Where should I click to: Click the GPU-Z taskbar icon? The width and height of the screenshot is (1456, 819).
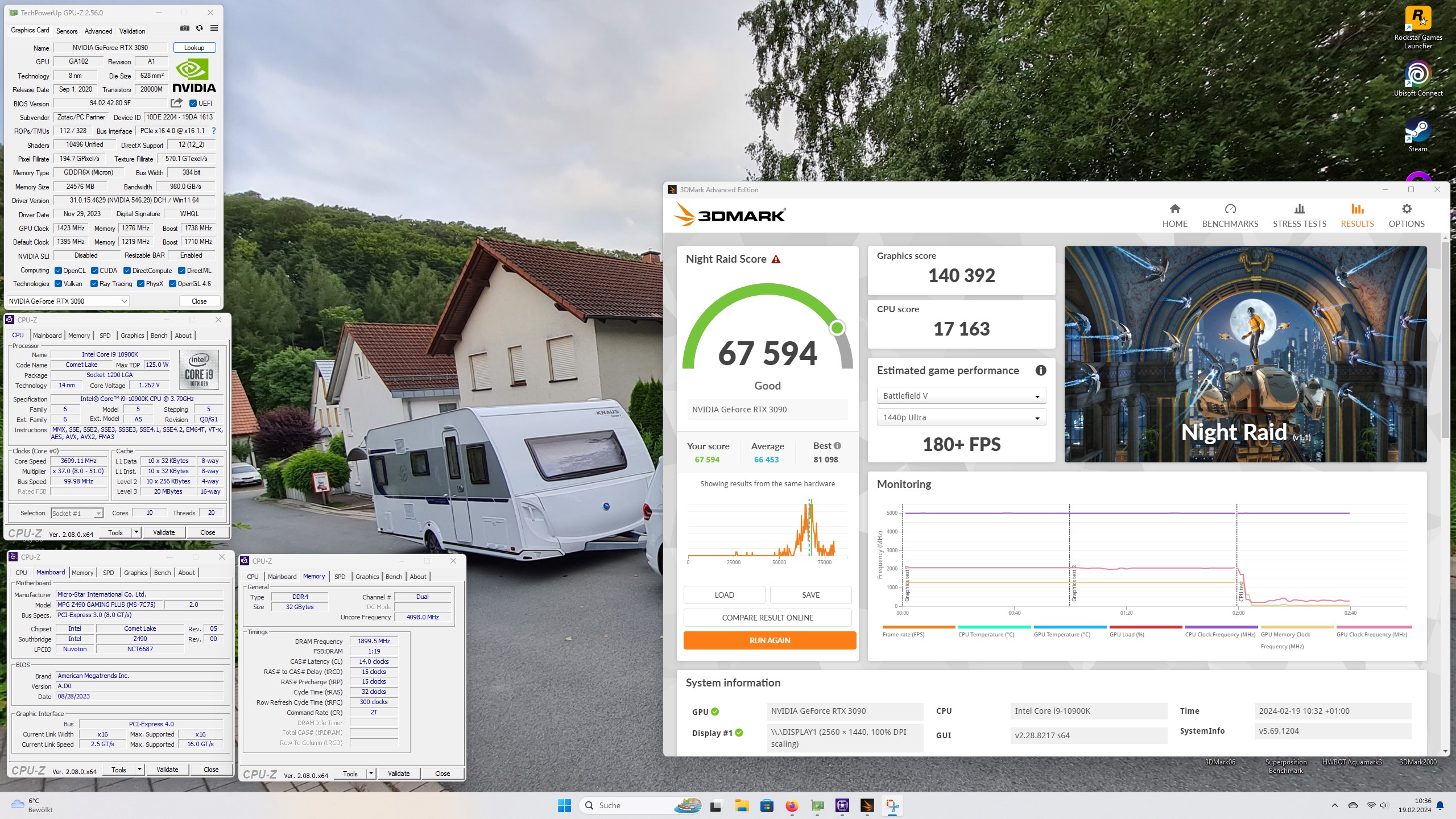[817, 805]
